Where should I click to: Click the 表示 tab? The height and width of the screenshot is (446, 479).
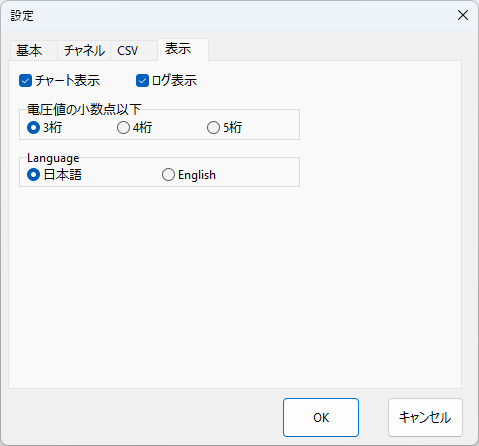[x=183, y=49]
